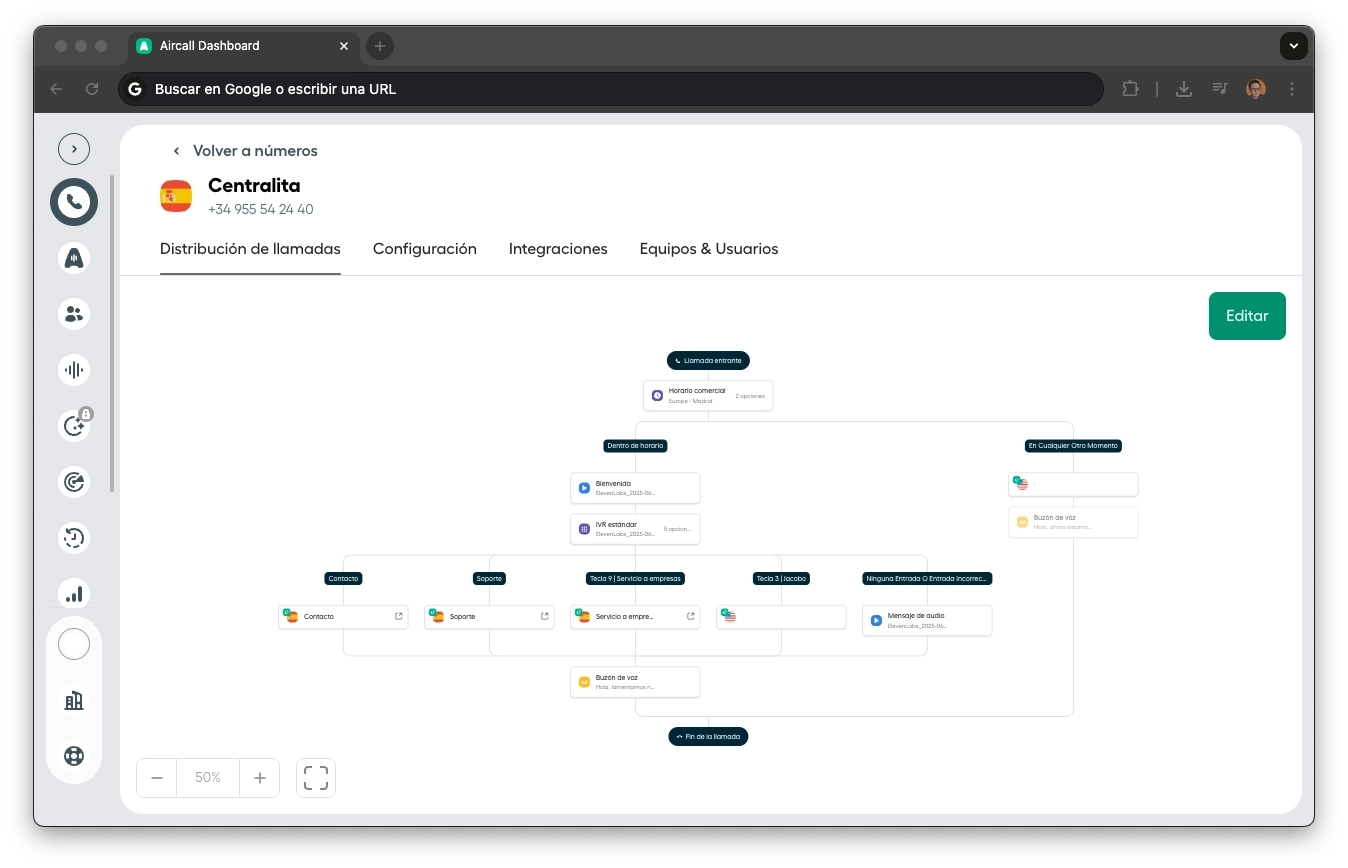Open the help wheel icon at sidebar bottom
This screenshot has height=868, width=1348.
tap(73, 756)
